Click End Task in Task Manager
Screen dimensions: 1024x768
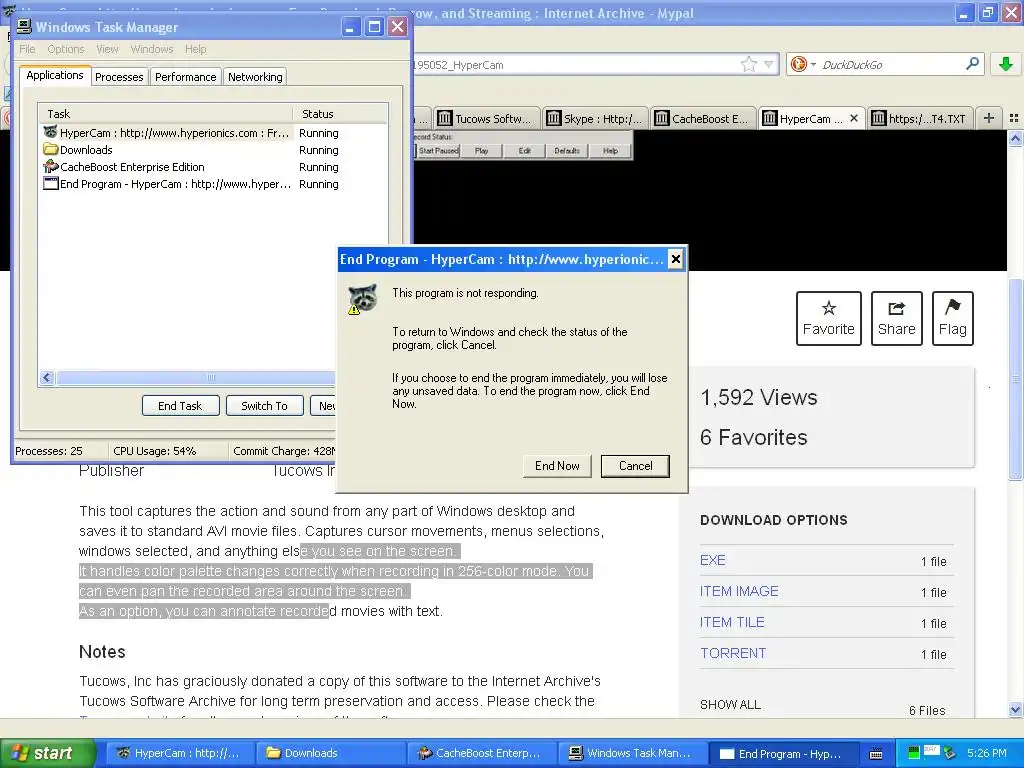(180, 406)
